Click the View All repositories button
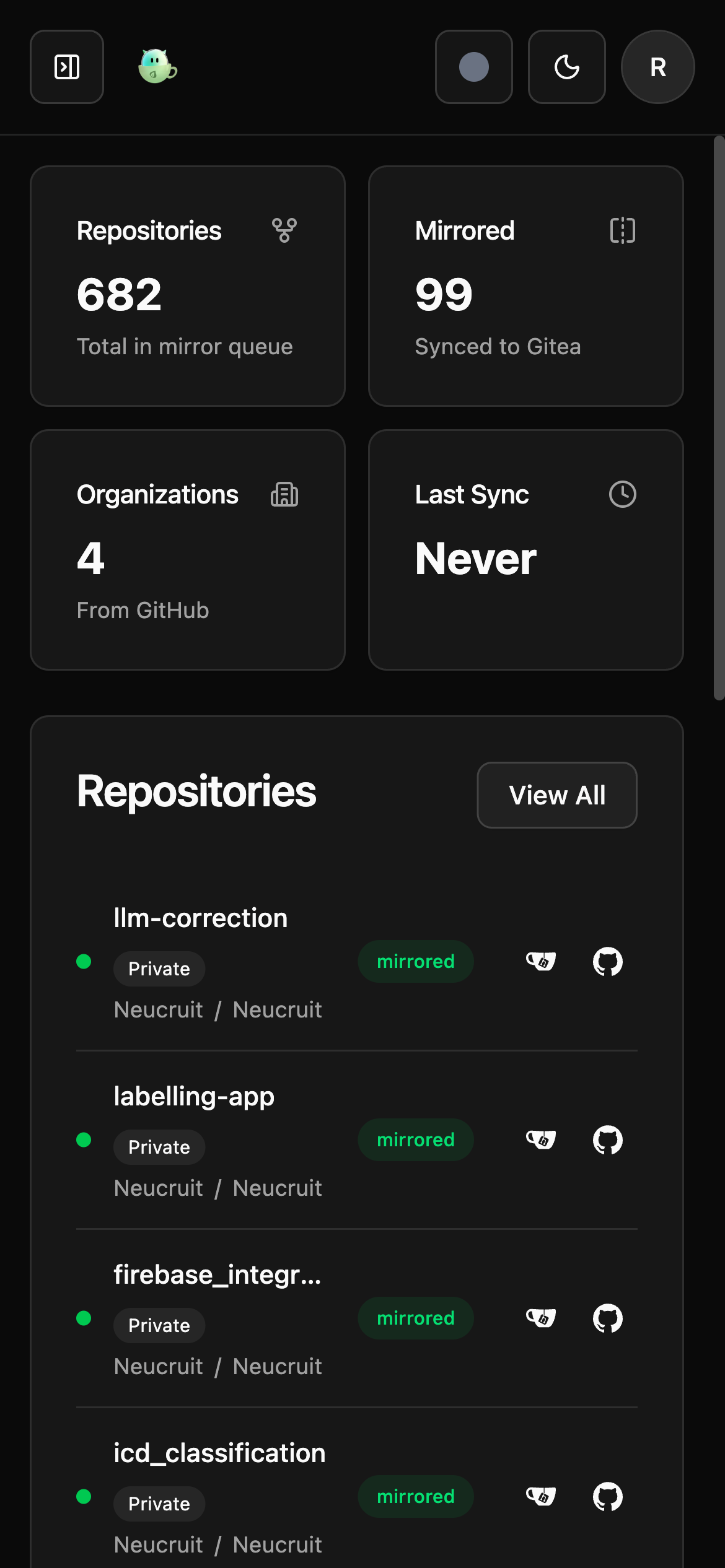The height and width of the screenshot is (1568, 725). coord(556,795)
